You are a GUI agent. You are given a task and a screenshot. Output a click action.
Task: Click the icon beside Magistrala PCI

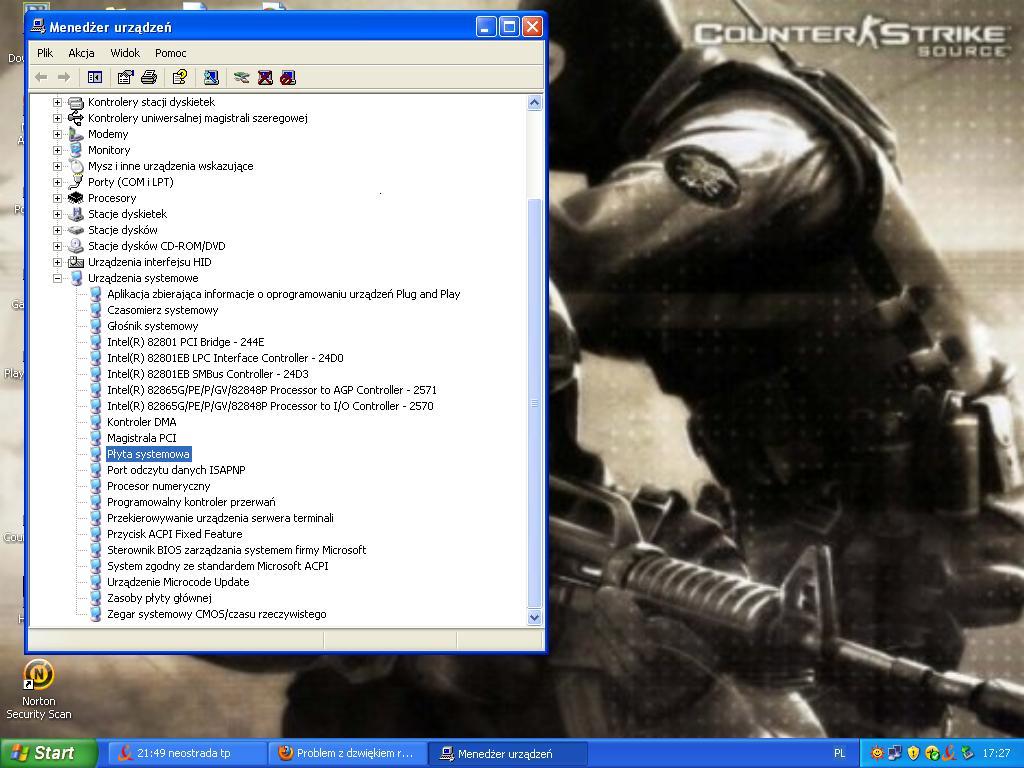96,438
